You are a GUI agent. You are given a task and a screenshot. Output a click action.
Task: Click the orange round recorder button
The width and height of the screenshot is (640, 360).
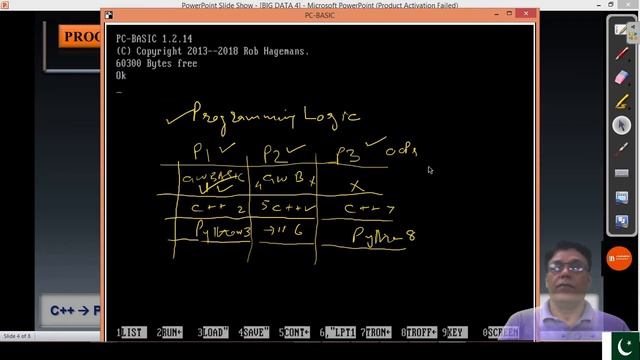(619, 258)
